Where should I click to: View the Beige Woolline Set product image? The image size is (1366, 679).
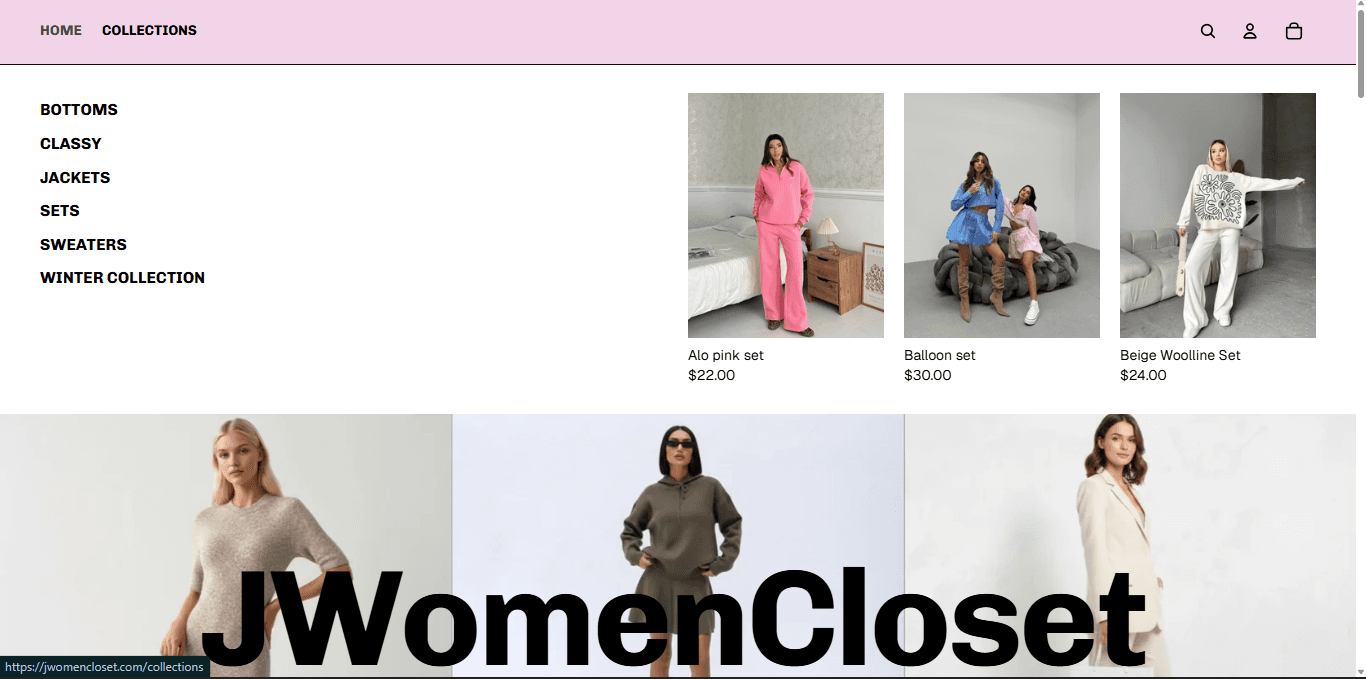click(1218, 215)
